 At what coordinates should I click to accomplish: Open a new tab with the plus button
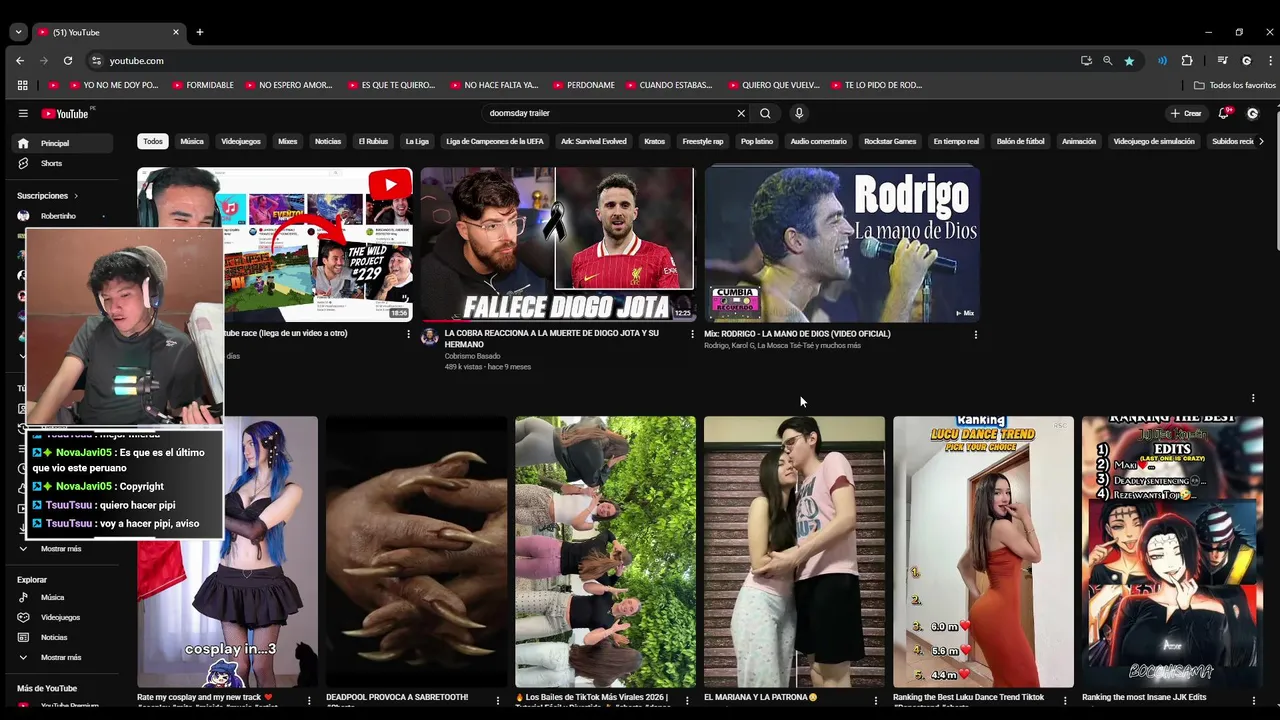pyautogui.click(x=199, y=32)
